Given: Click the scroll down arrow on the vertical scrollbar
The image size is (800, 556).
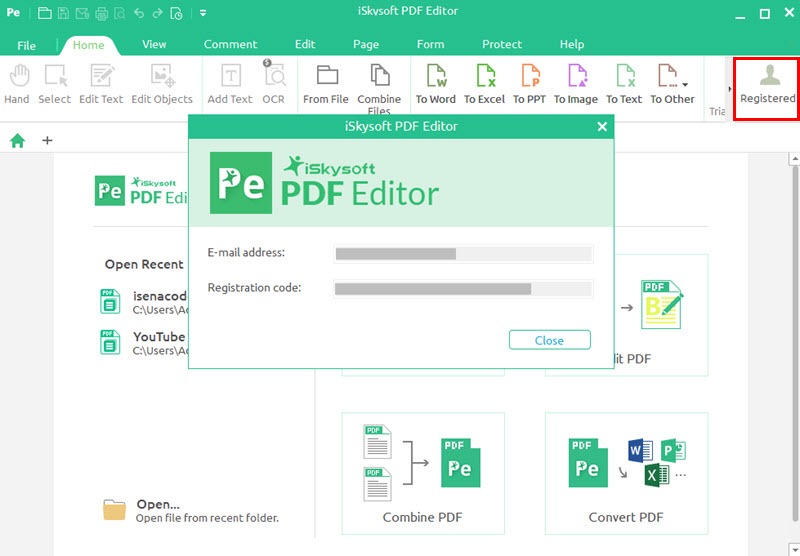Looking at the screenshot, I should (794, 549).
